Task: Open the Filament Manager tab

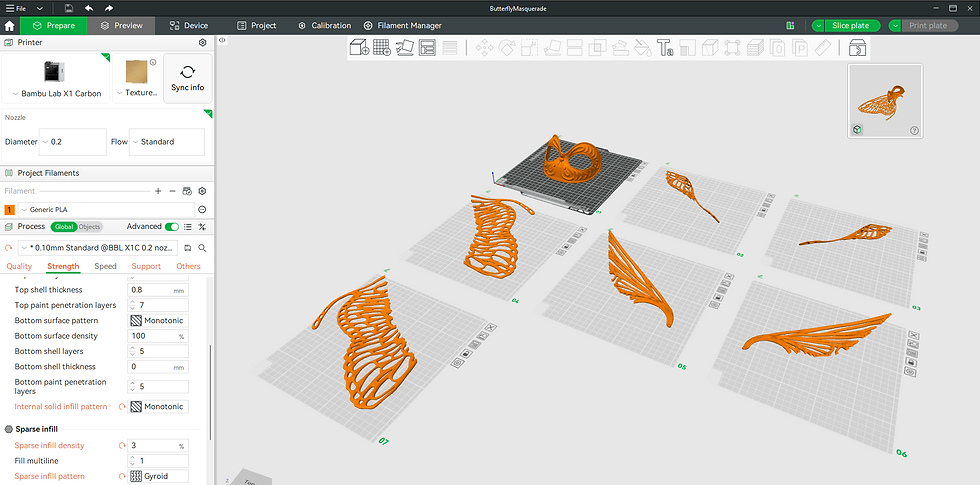Action: pyautogui.click(x=402, y=26)
